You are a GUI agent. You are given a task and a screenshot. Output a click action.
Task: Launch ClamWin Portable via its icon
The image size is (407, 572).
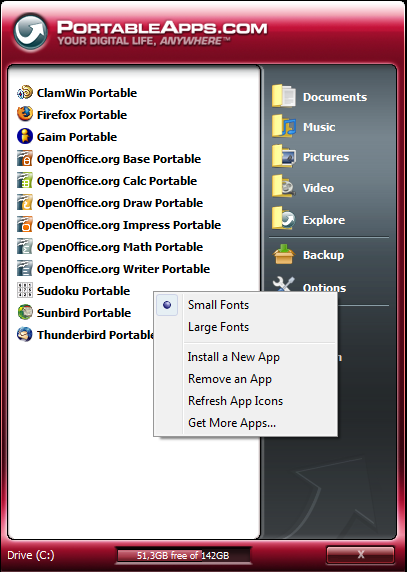coord(25,93)
